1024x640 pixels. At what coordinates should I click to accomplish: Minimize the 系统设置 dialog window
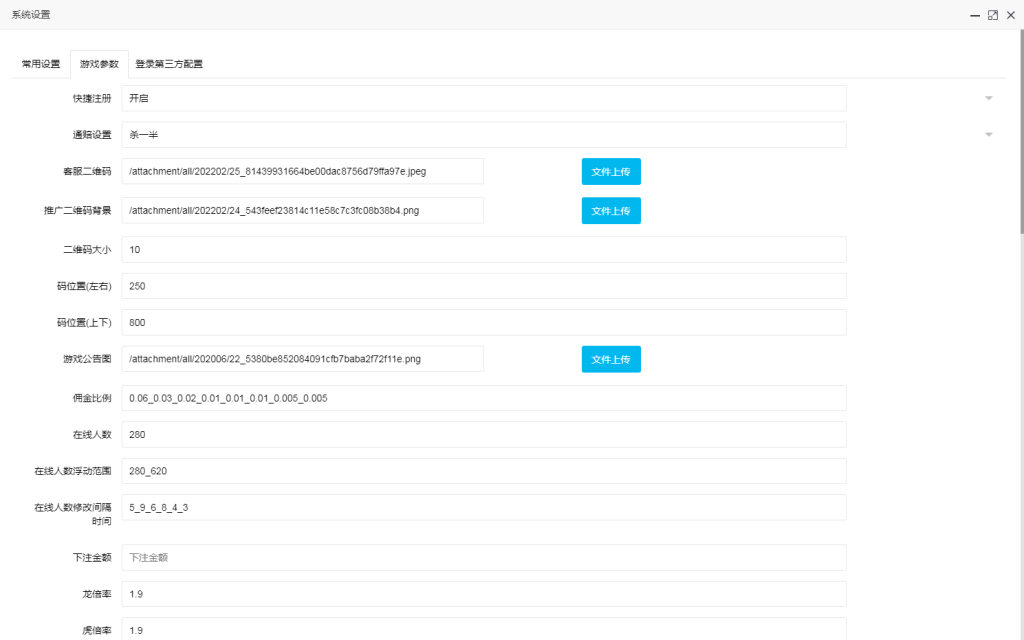(975, 15)
